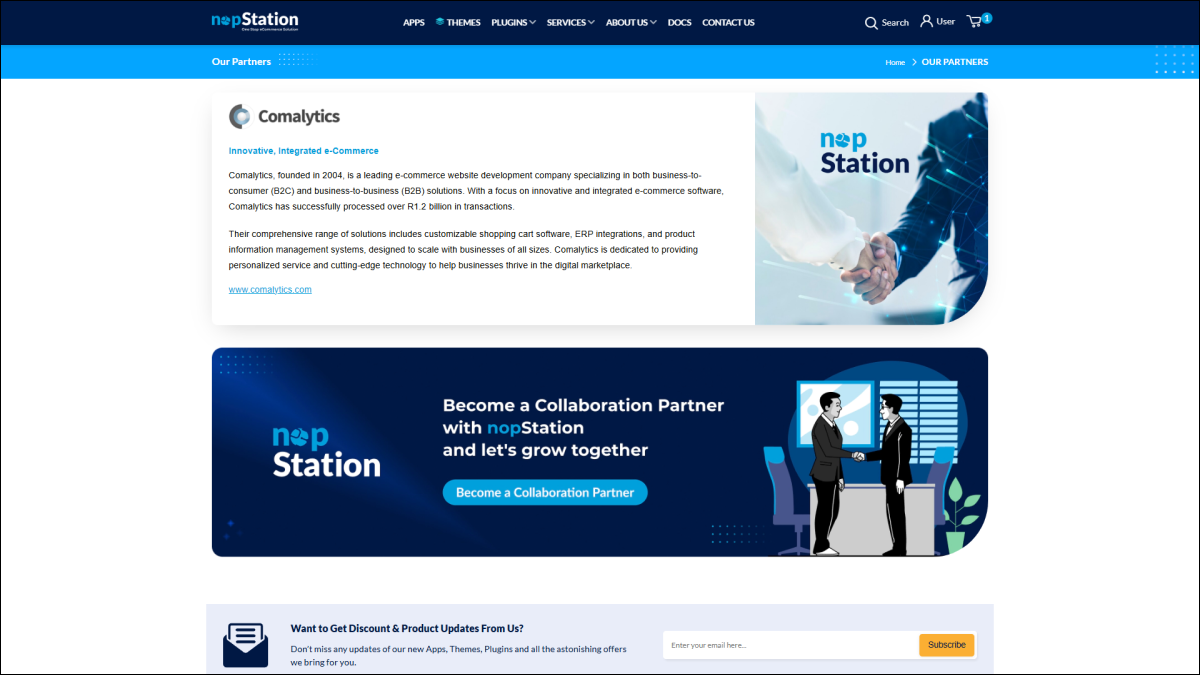Click the newsletter envelope icon

[246, 645]
